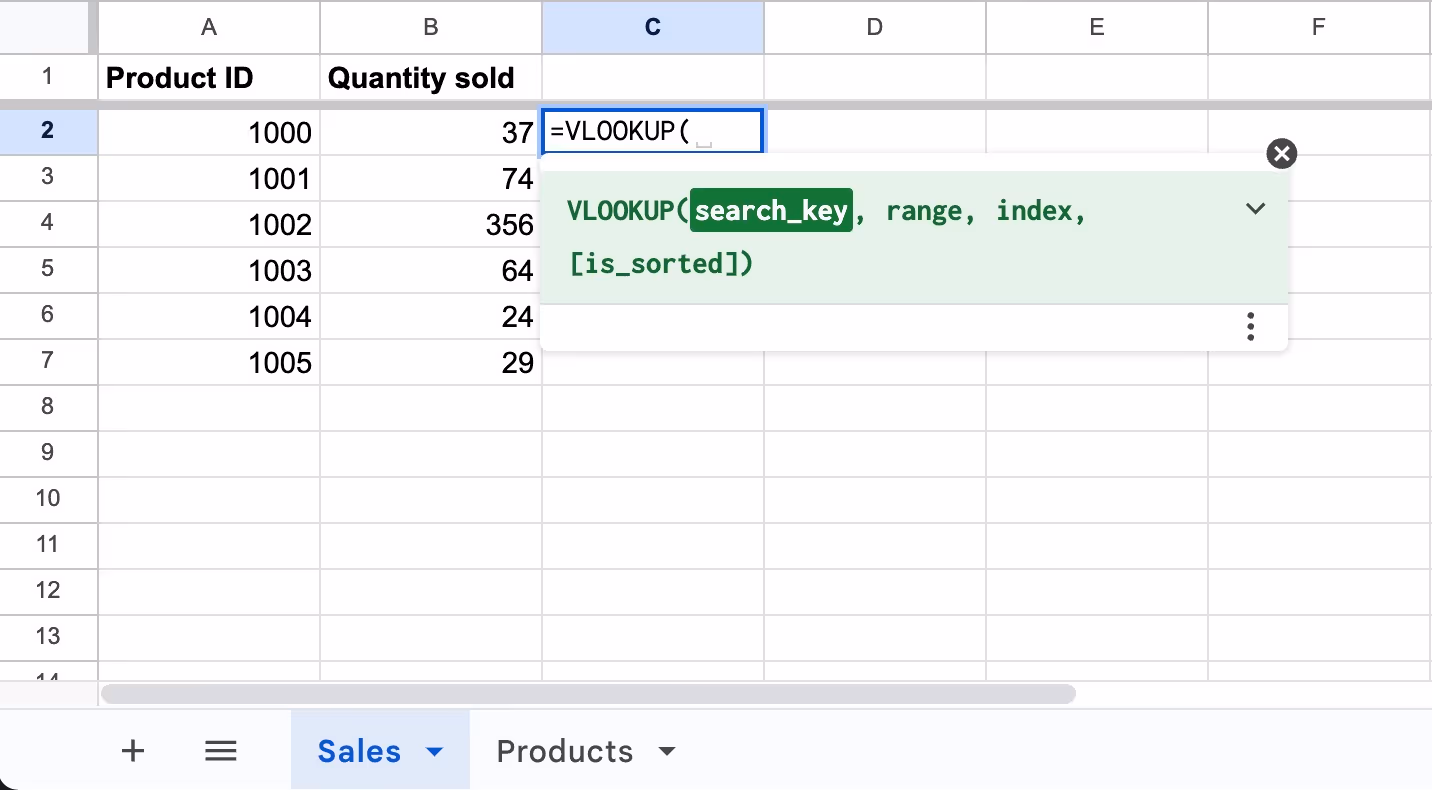The image size is (1432, 790).
Task: Open the all sheets list icon
Action: tap(220, 752)
